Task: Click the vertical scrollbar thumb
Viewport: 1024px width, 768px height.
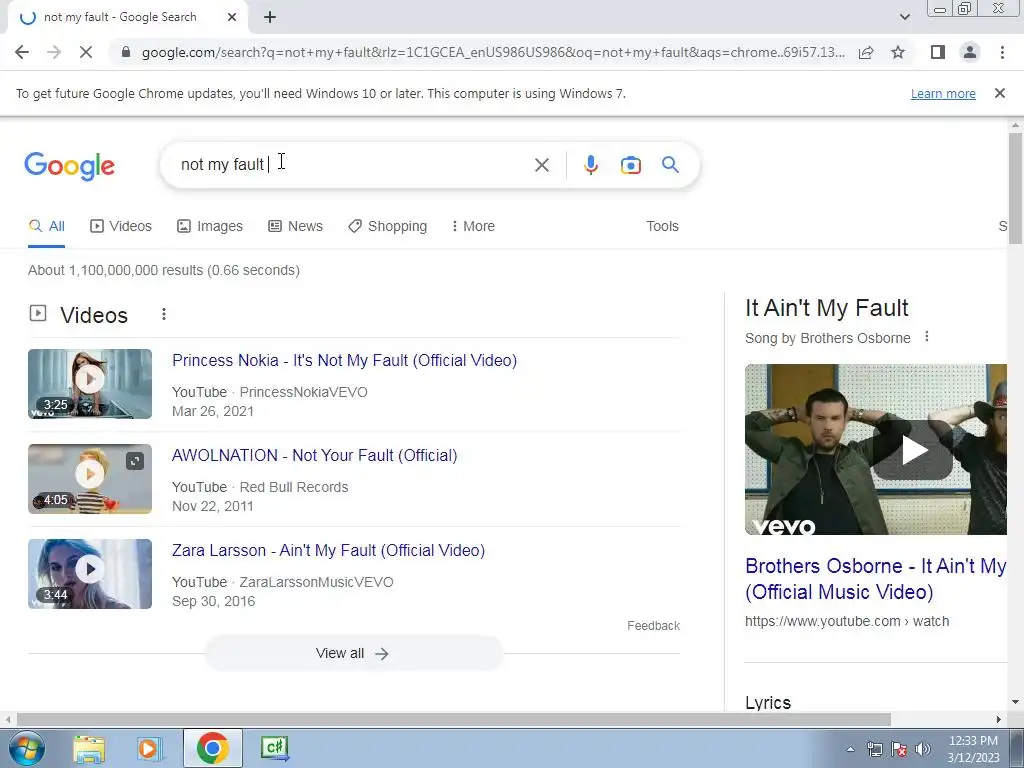Action: coord(1015,188)
